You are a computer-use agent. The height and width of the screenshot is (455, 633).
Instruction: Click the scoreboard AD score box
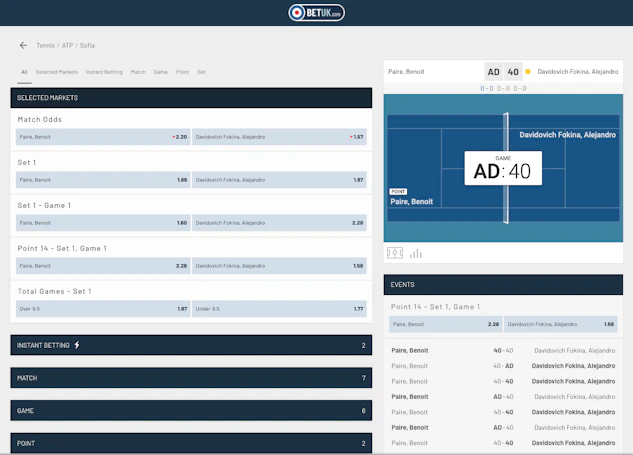[x=493, y=72]
